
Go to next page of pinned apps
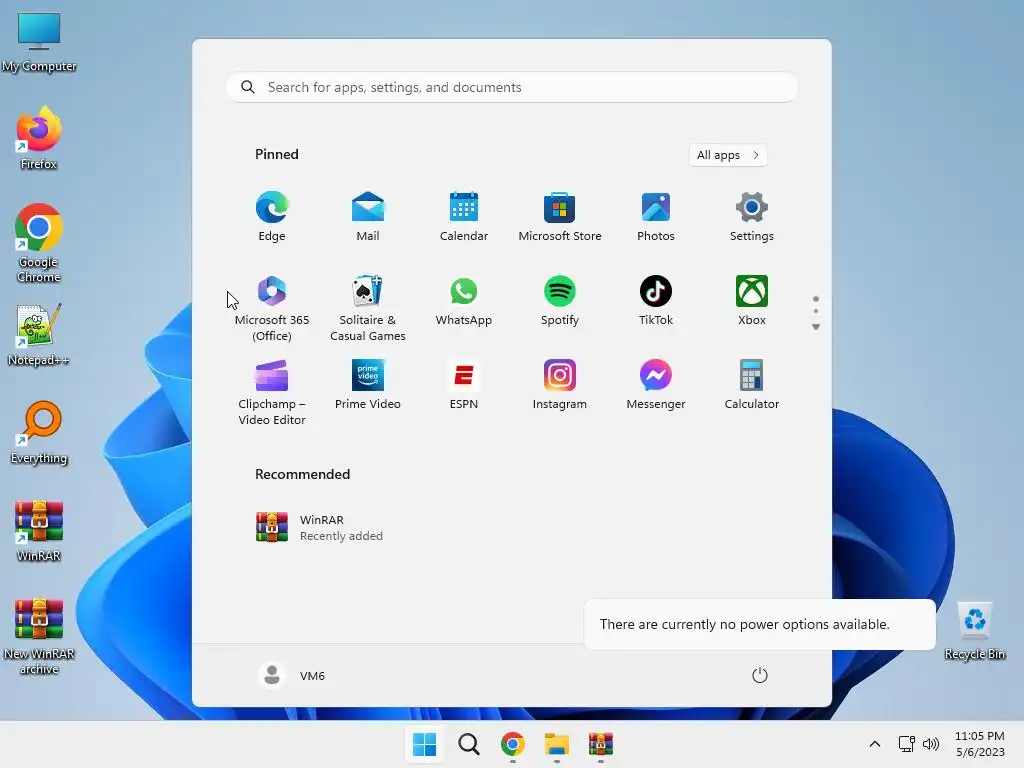(816, 327)
